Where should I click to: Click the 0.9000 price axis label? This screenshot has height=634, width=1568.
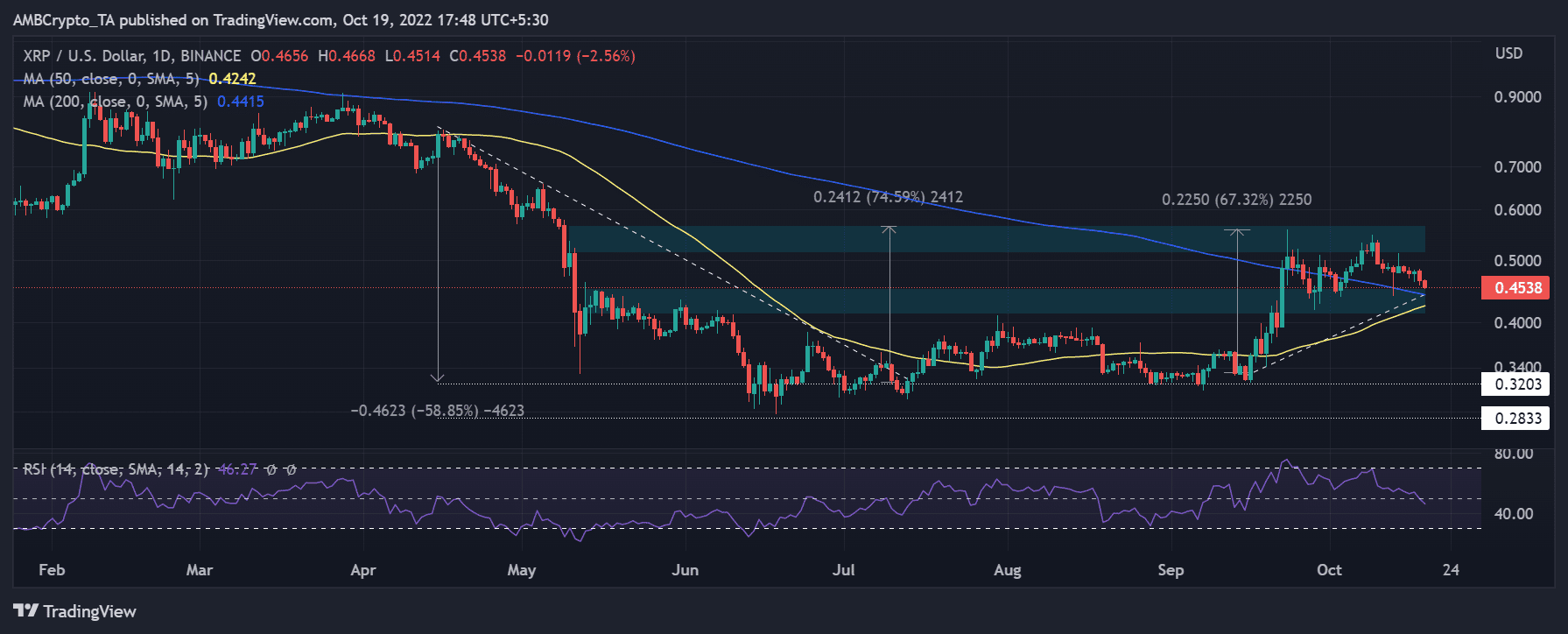1517,97
